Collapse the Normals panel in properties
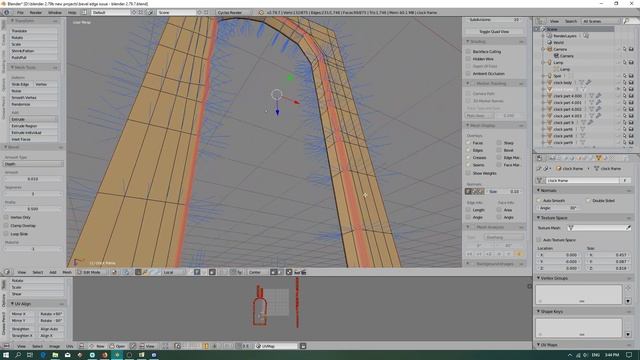640x360 pixels. click(538, 191)
